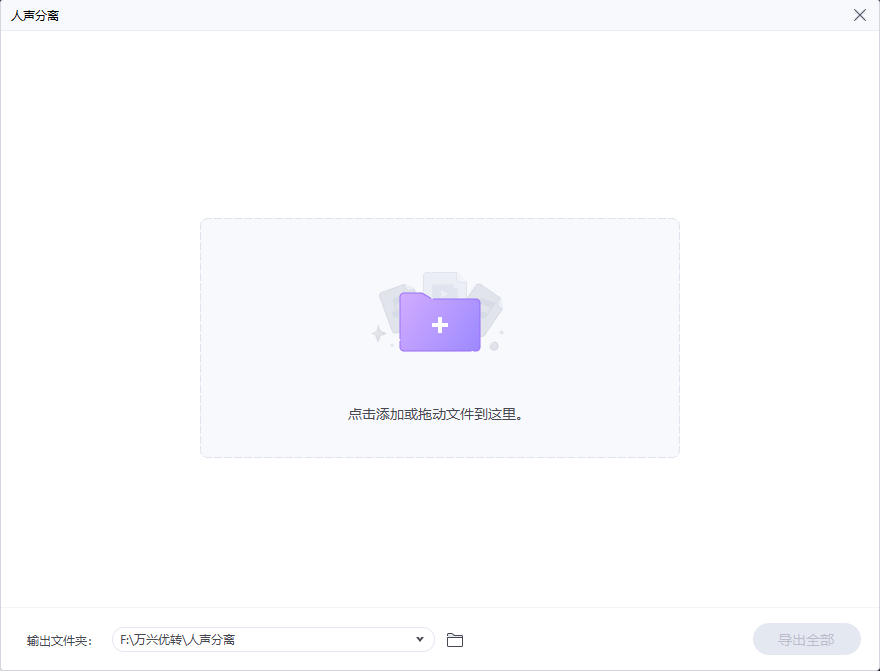Click the 导出全部 button

806,639
